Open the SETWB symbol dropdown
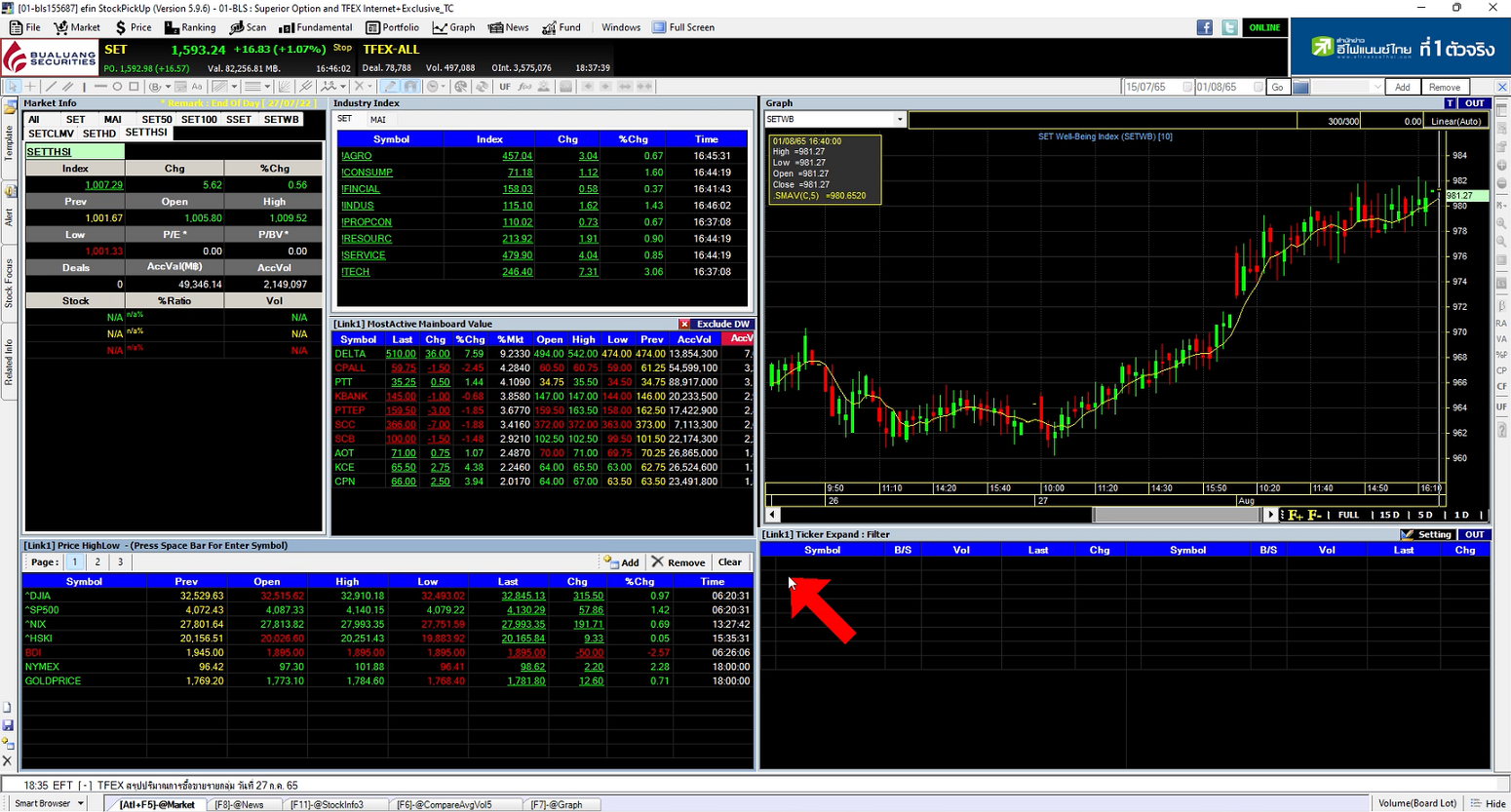The image size is (1511, 812). pos(899,120)
